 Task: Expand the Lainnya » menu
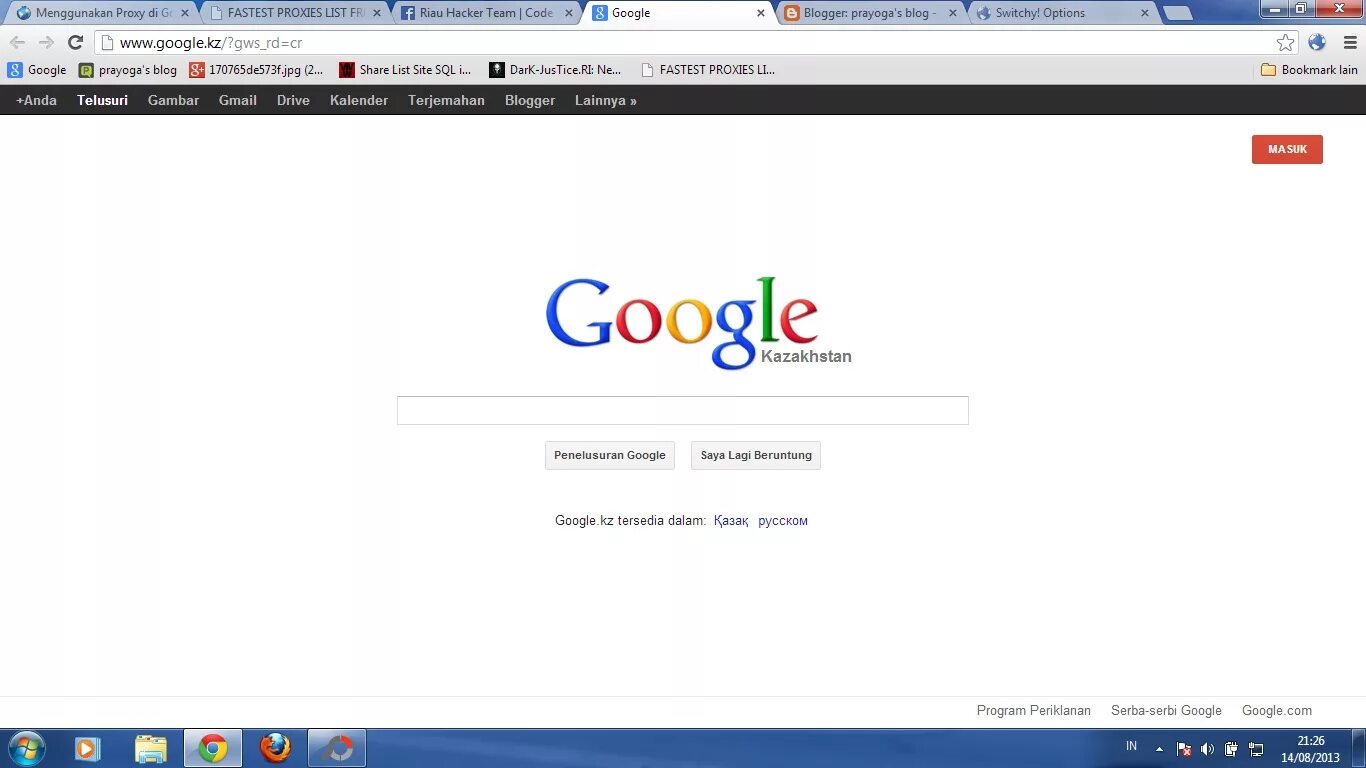[x=606, y=100]
